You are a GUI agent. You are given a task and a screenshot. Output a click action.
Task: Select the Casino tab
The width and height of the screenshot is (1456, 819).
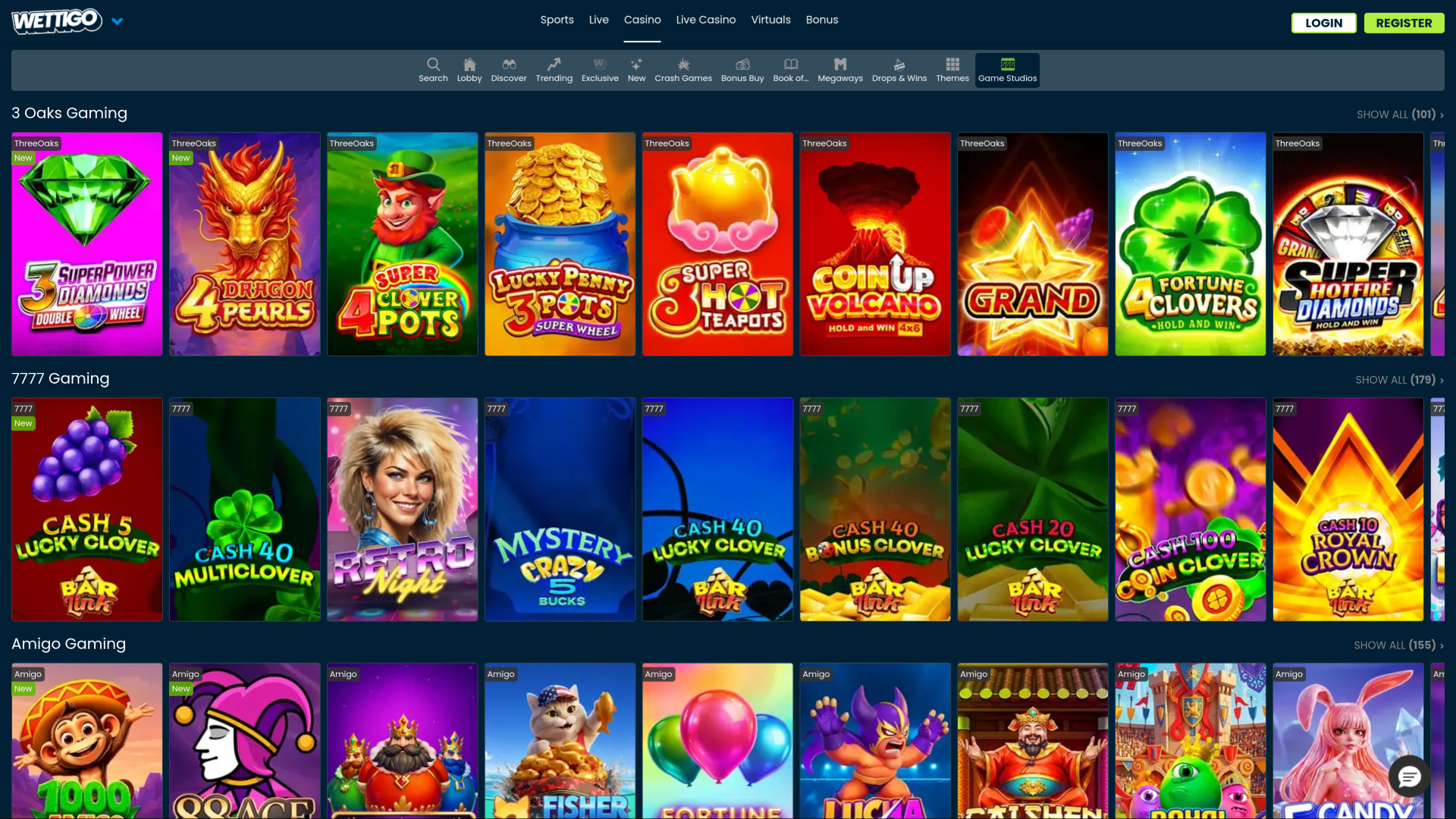(x=642, y=20)
